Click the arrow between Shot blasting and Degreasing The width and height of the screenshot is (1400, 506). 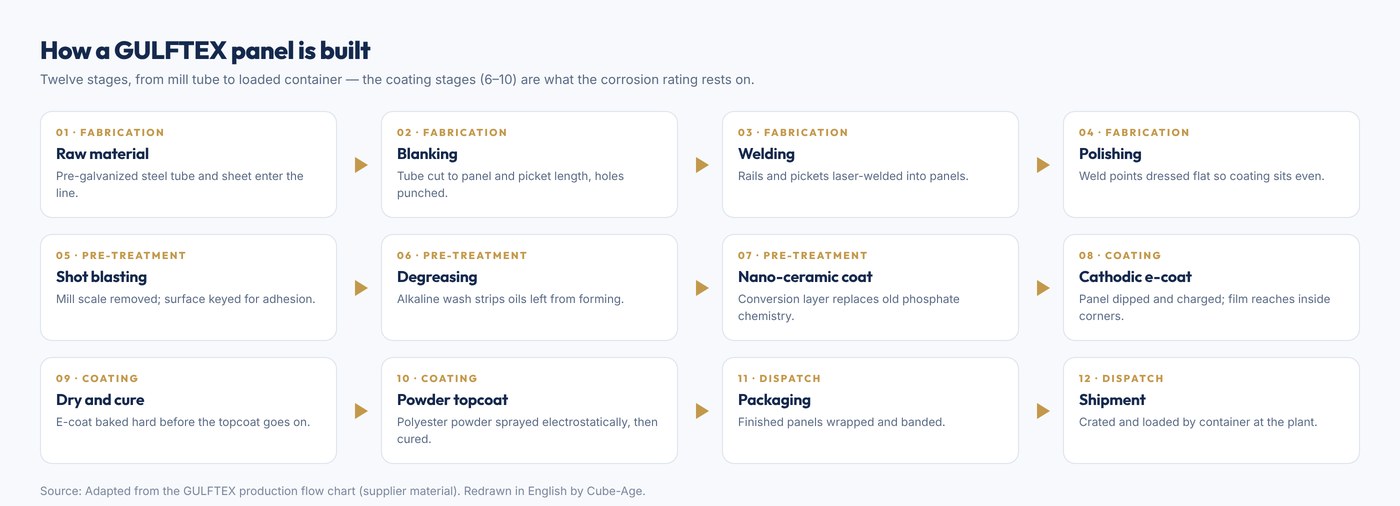click(361, 288)
